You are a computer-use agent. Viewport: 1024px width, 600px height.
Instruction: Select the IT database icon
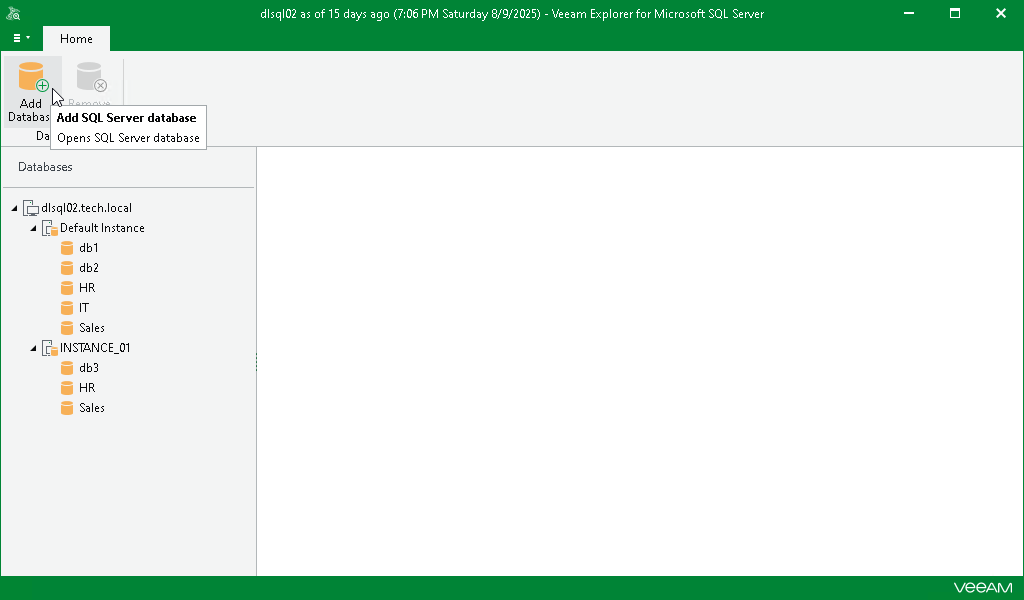pyautogui.click(x=66, y=307)
